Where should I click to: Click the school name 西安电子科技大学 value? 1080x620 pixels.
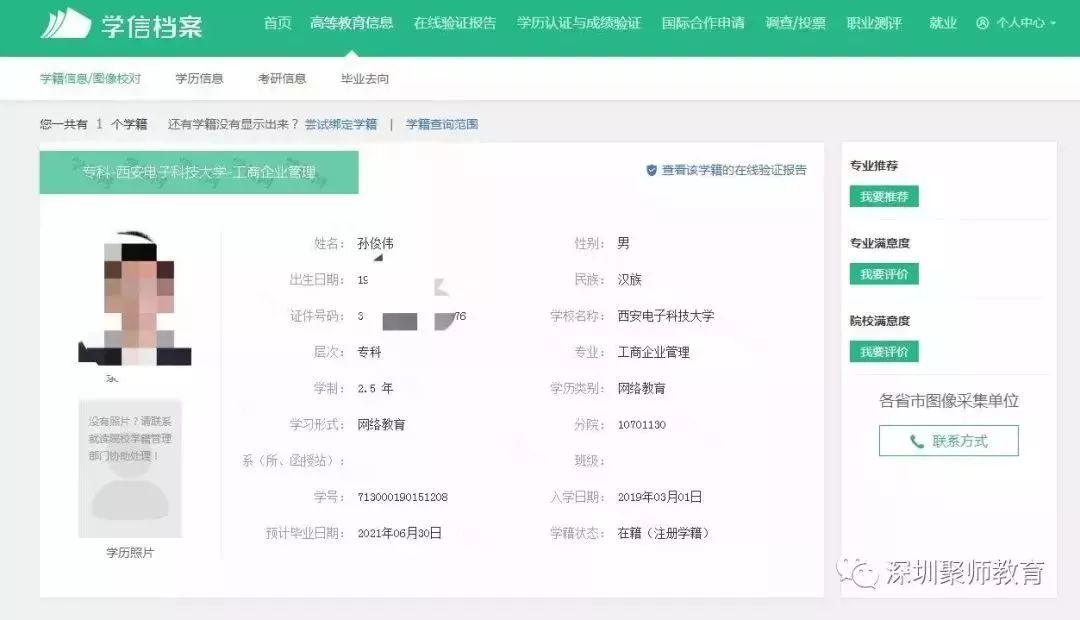(665, 316)
